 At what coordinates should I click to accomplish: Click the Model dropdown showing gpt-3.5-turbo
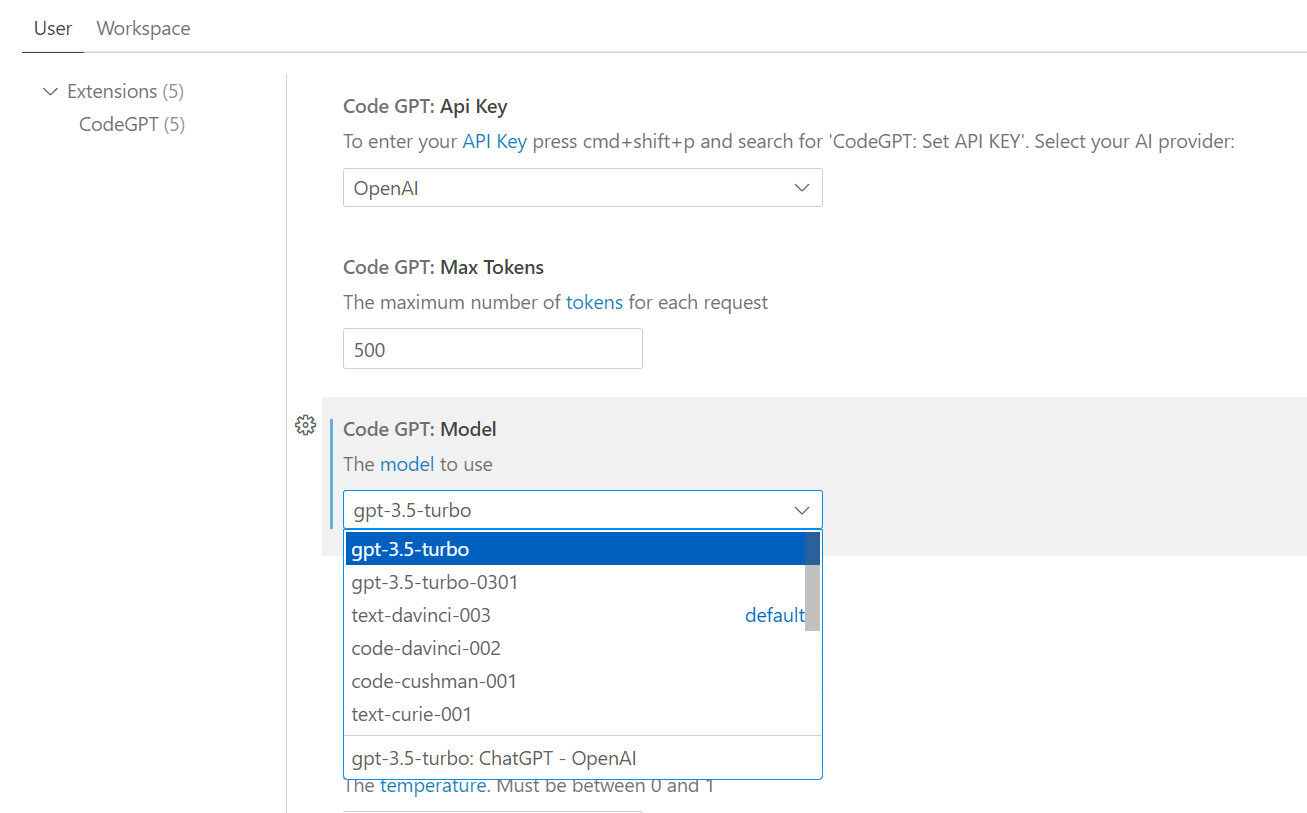coord(582,510)
